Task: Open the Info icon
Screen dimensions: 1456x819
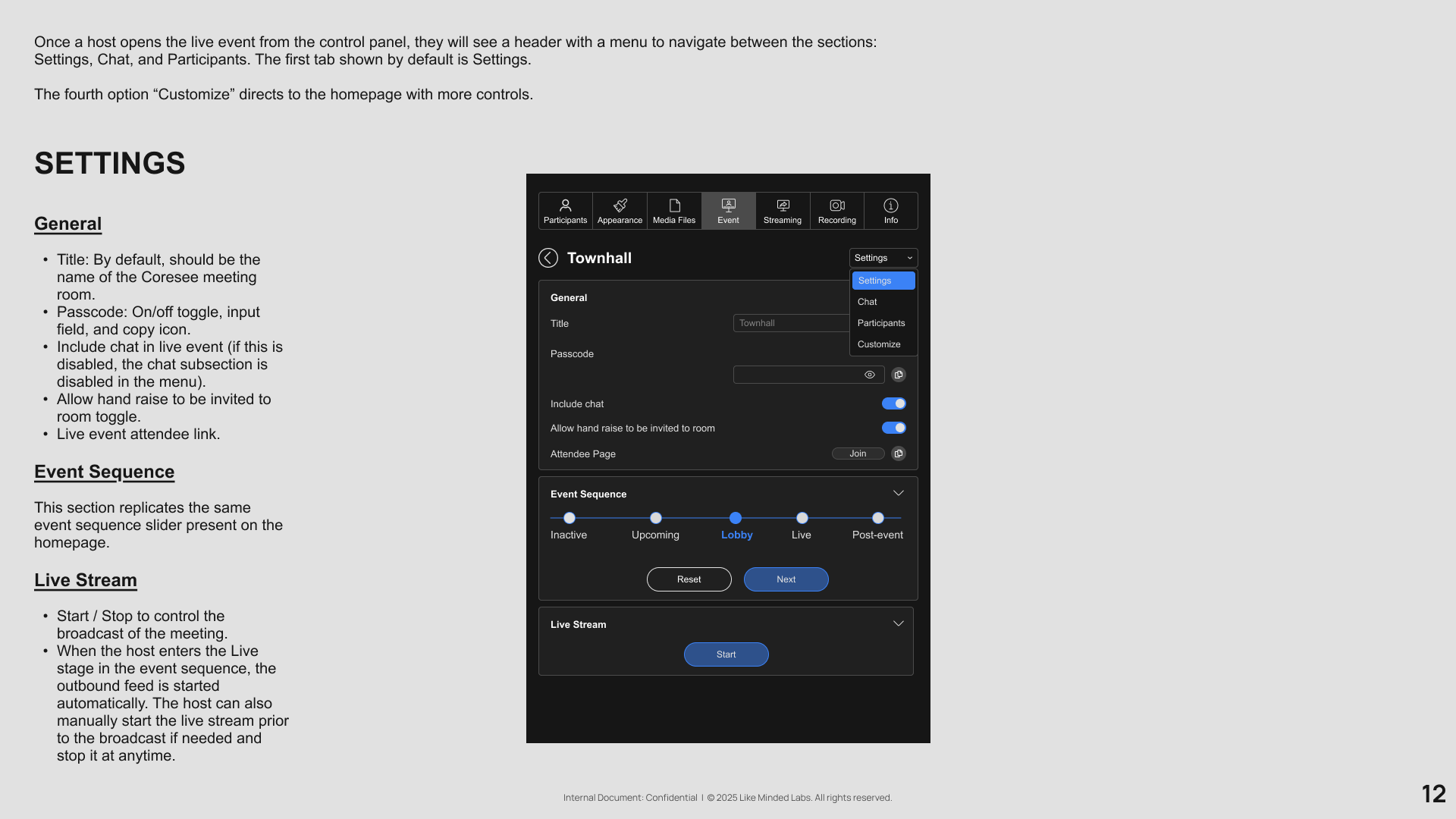Action: pyautogui.click(x=891, y=211)
